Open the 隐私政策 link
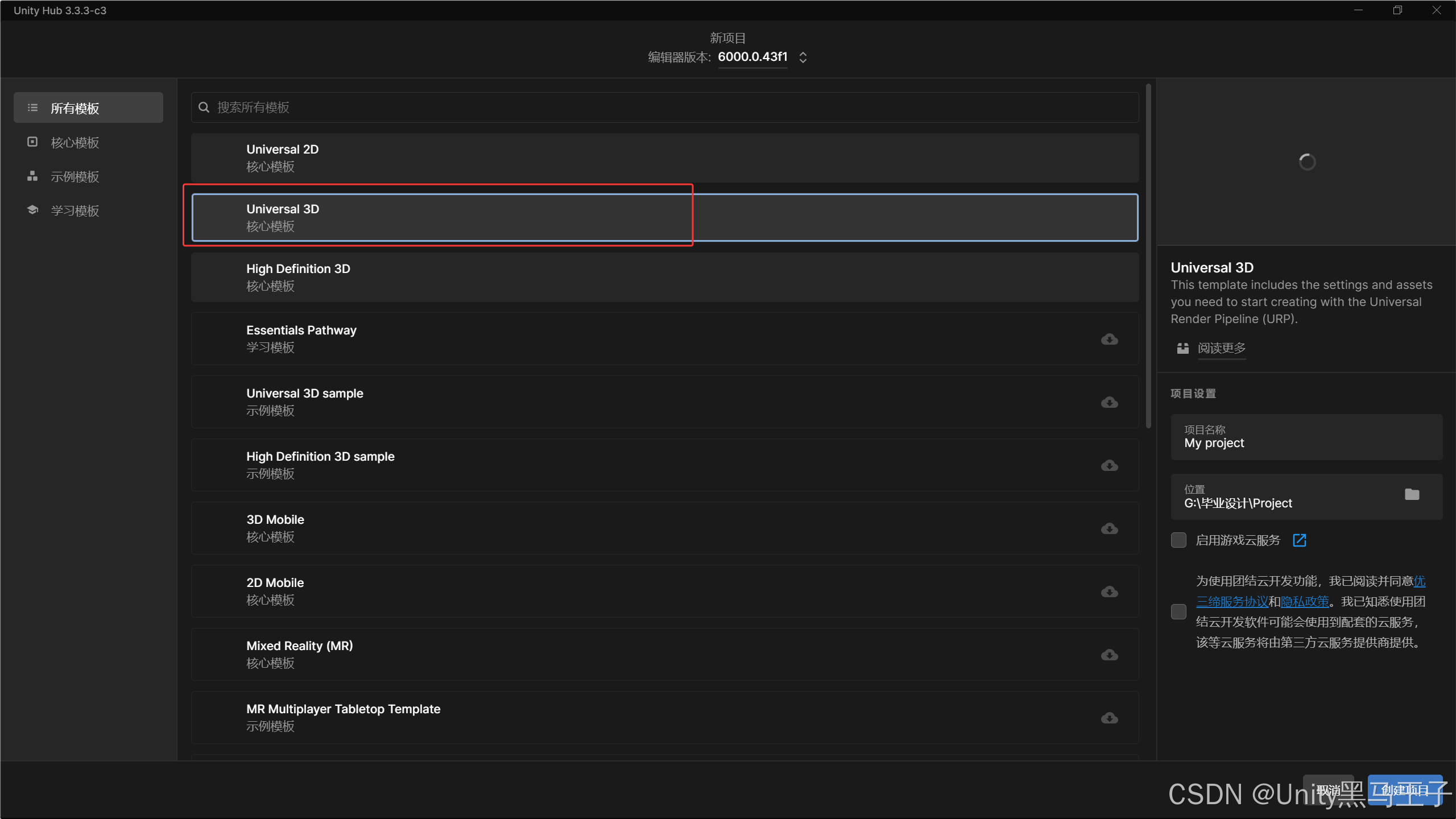 (1305, 602)
